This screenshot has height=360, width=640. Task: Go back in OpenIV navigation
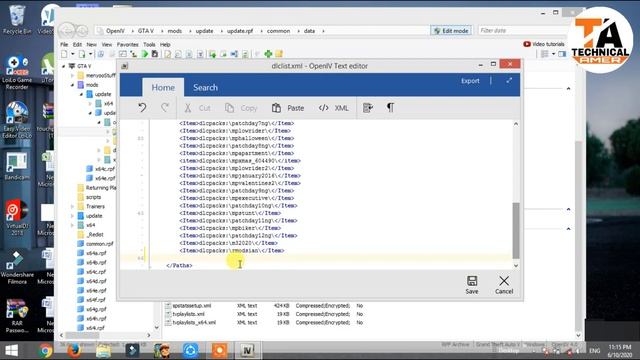pyautogui.click(x=67, y=31)
